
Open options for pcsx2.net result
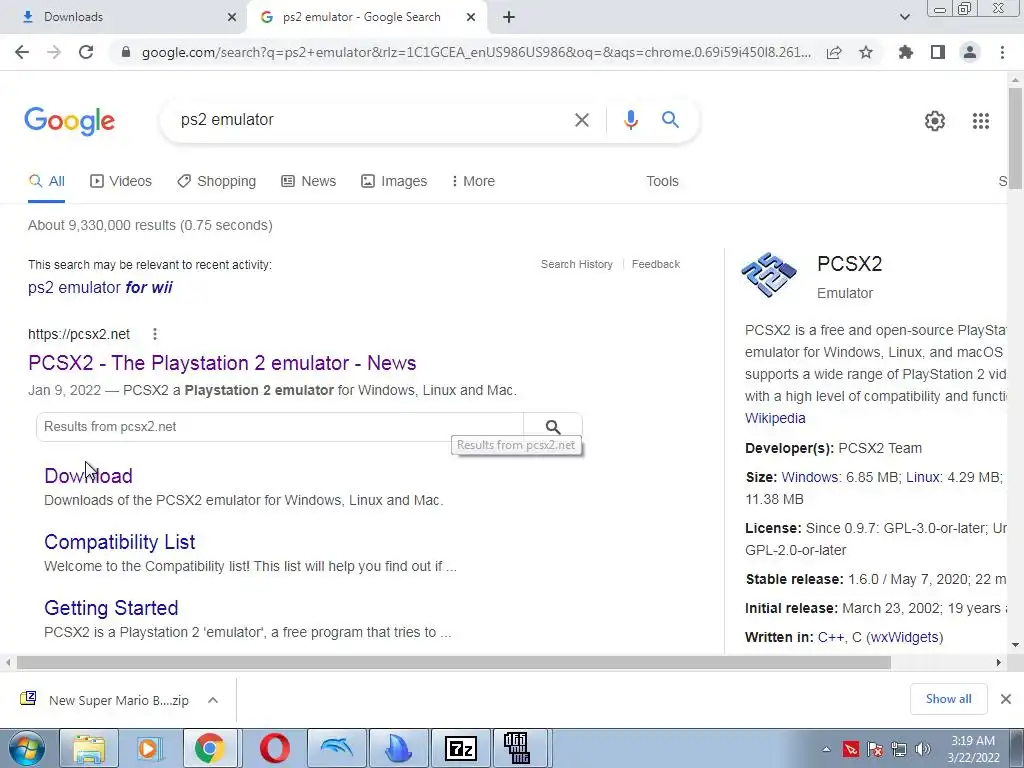(155, 334)
